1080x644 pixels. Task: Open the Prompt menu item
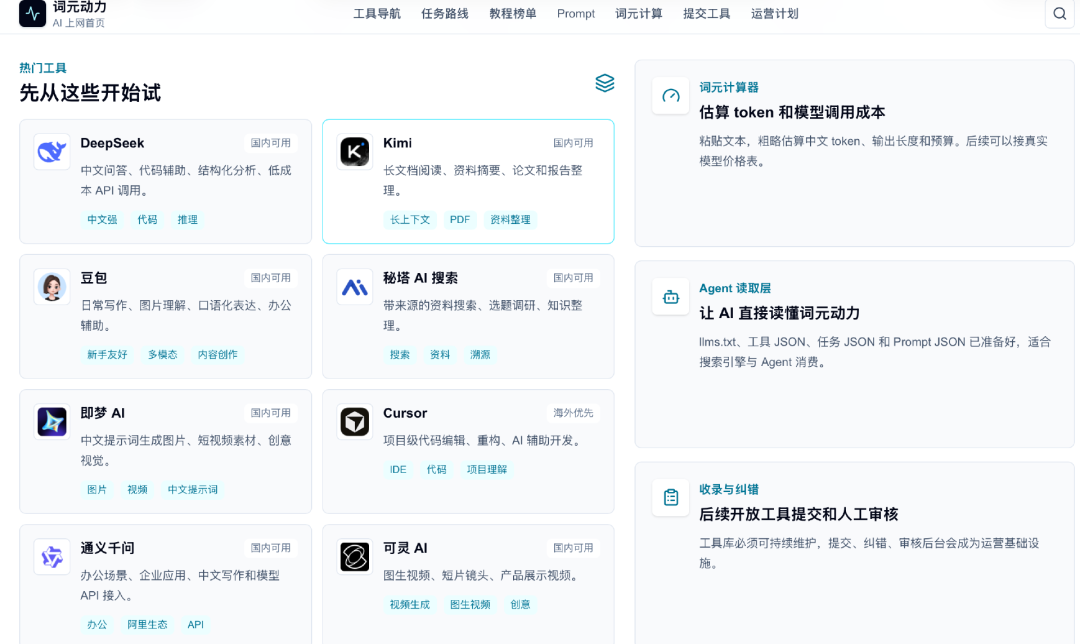coord(576,14)
